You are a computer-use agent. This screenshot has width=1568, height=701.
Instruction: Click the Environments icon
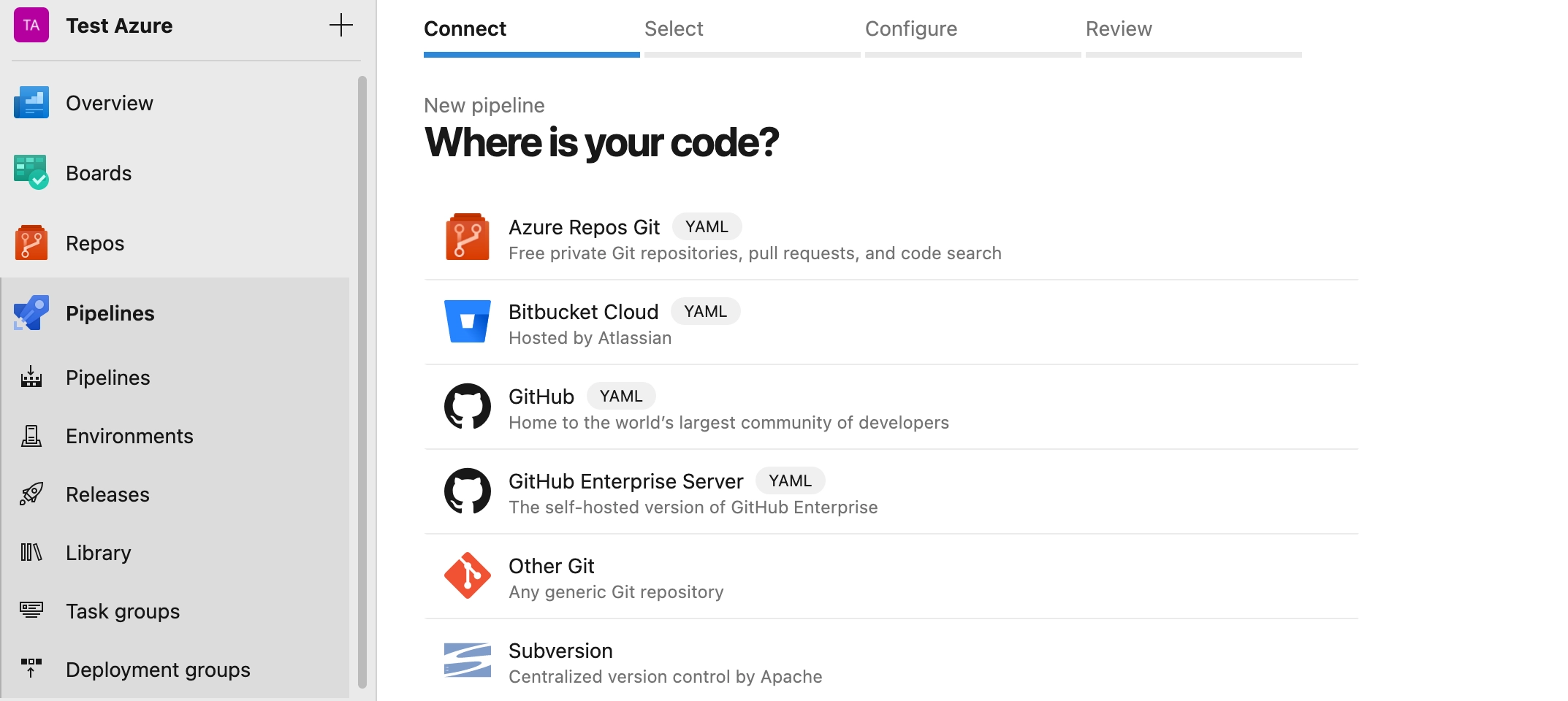pyautogui.click(x=31, y=436)
